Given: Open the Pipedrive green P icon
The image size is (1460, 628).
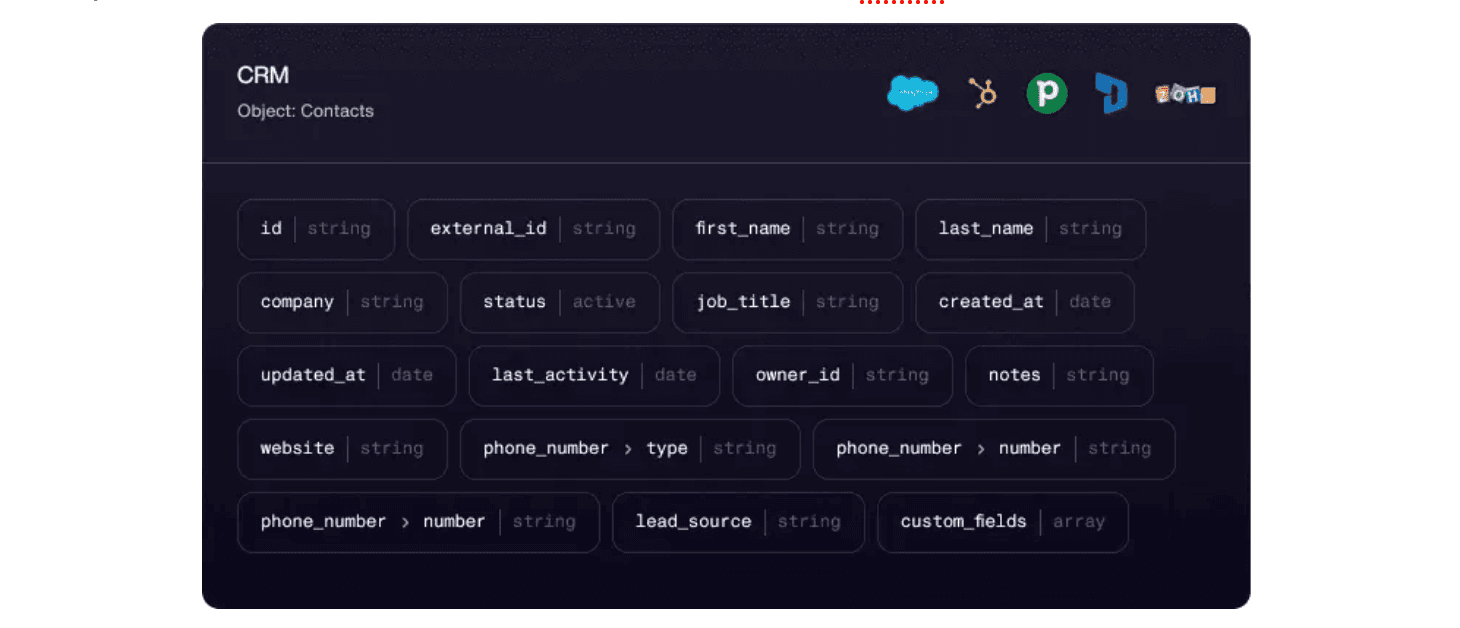Looking at the screenshot, I should click(1046, 94).
